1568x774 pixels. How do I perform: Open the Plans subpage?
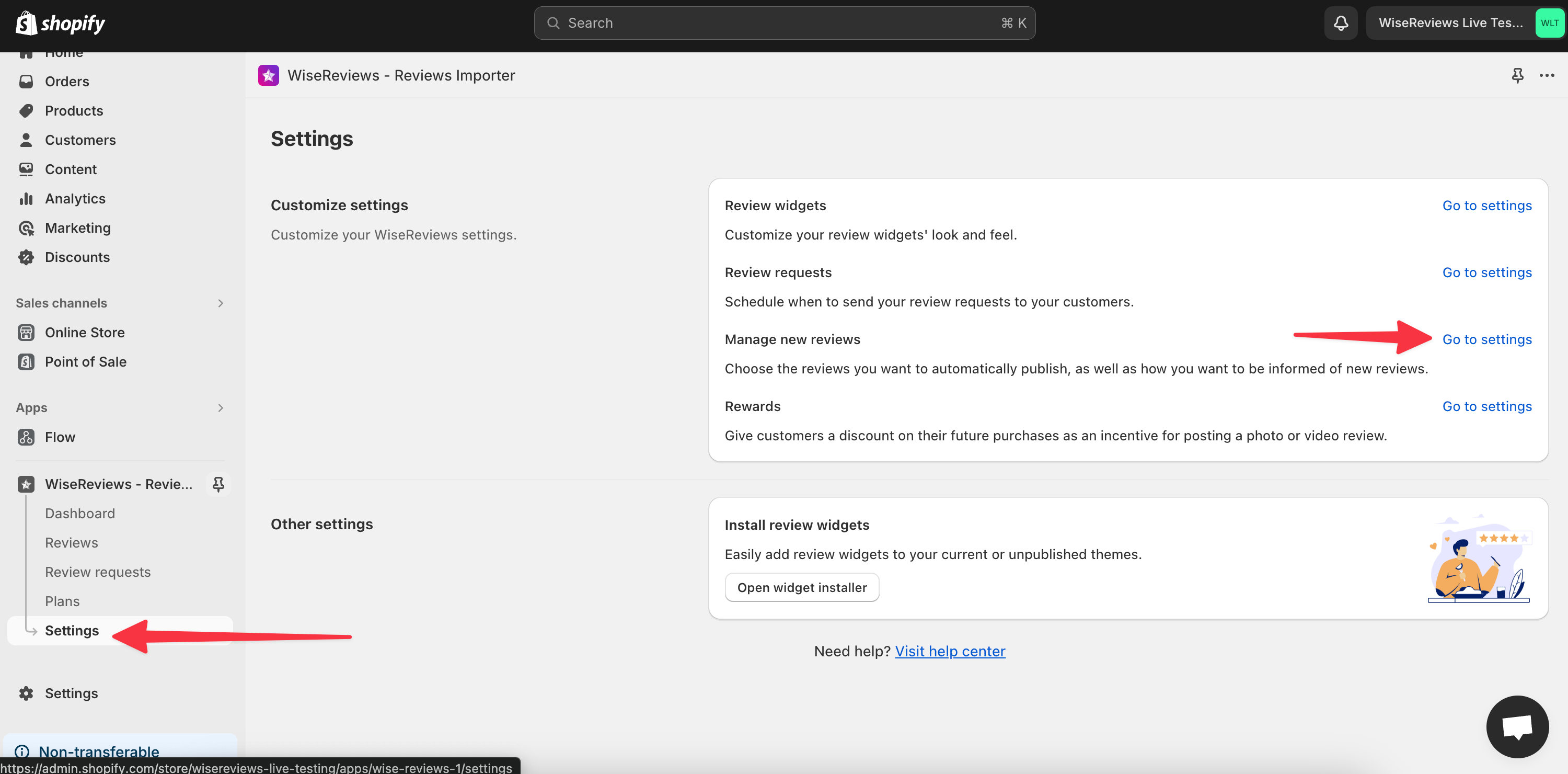[62, 601]
